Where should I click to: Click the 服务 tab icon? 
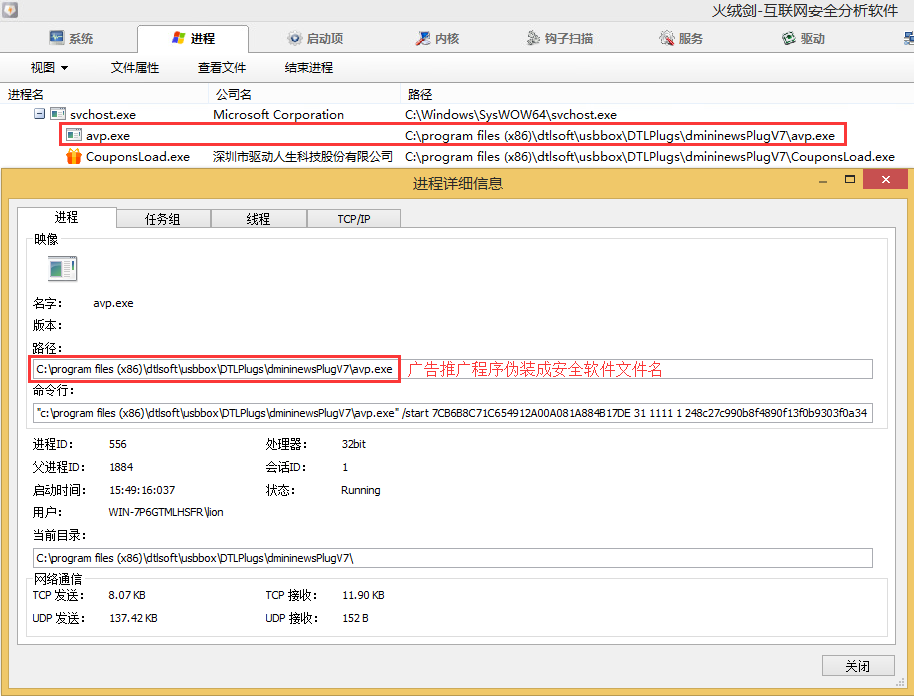point(667,38)
